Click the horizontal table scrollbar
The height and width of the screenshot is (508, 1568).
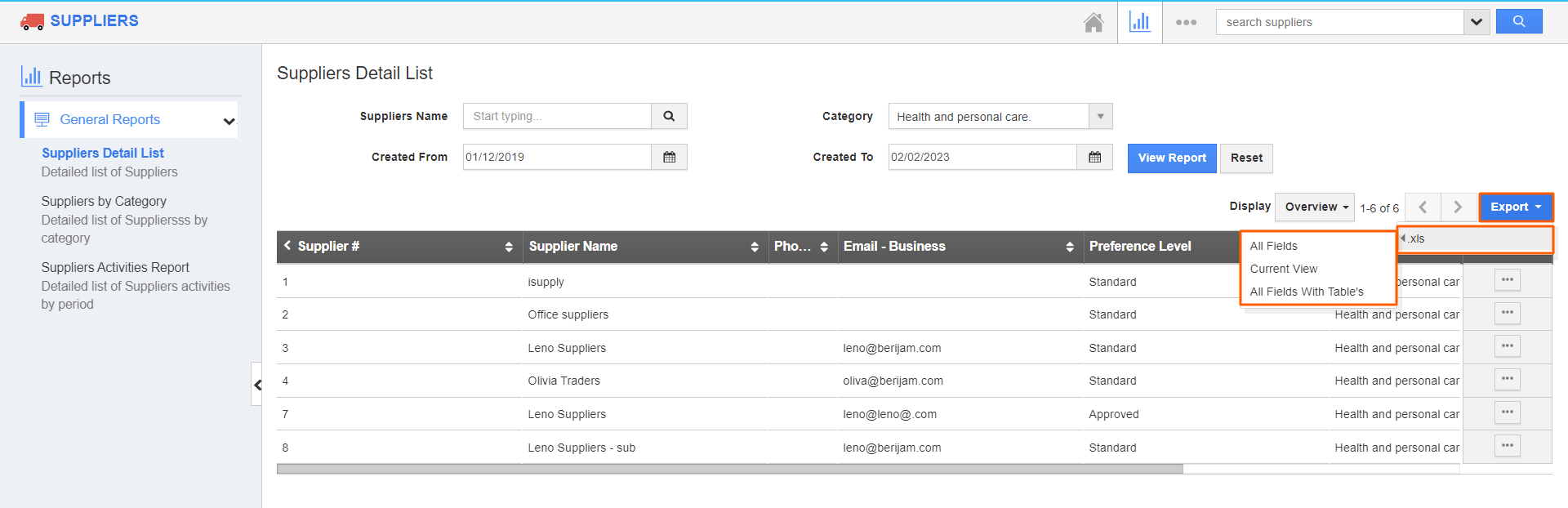[x=730, y=469]
